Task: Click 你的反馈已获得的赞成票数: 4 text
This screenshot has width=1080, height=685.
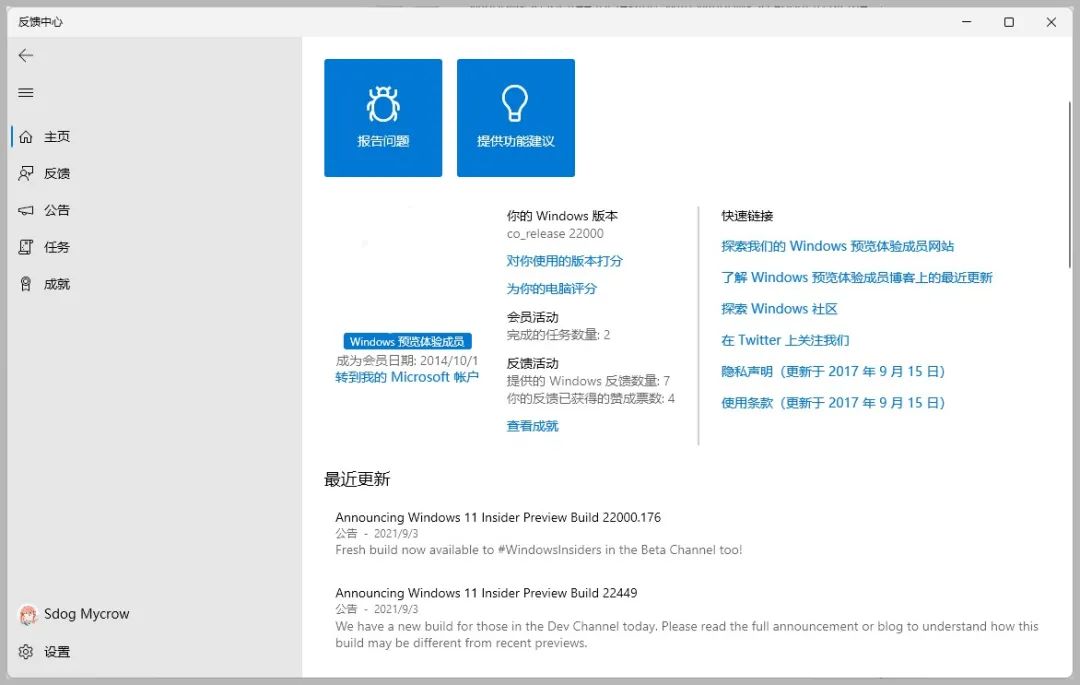Action: point(590,399)
